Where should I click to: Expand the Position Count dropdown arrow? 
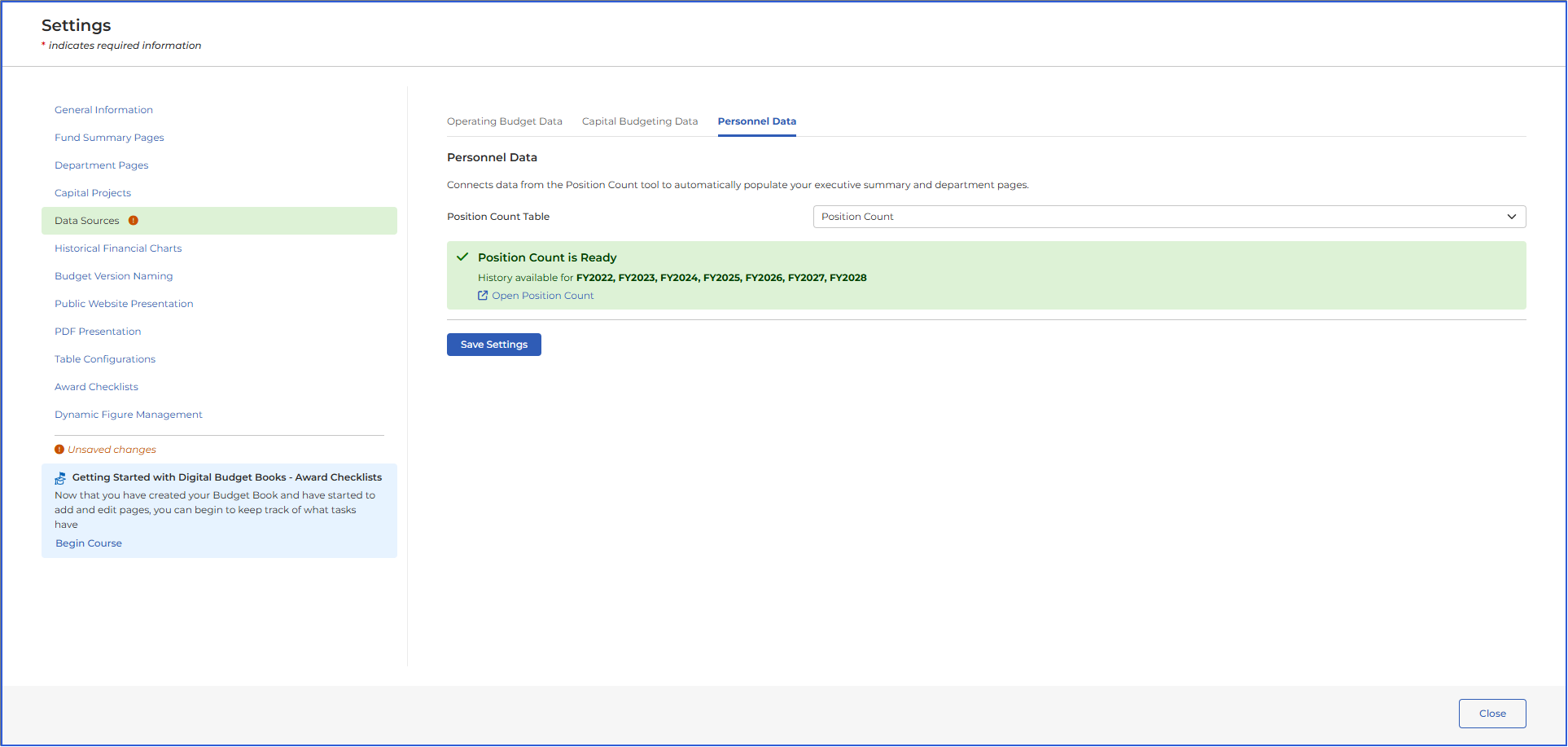pyautogui.click(x=1512, y=217)
